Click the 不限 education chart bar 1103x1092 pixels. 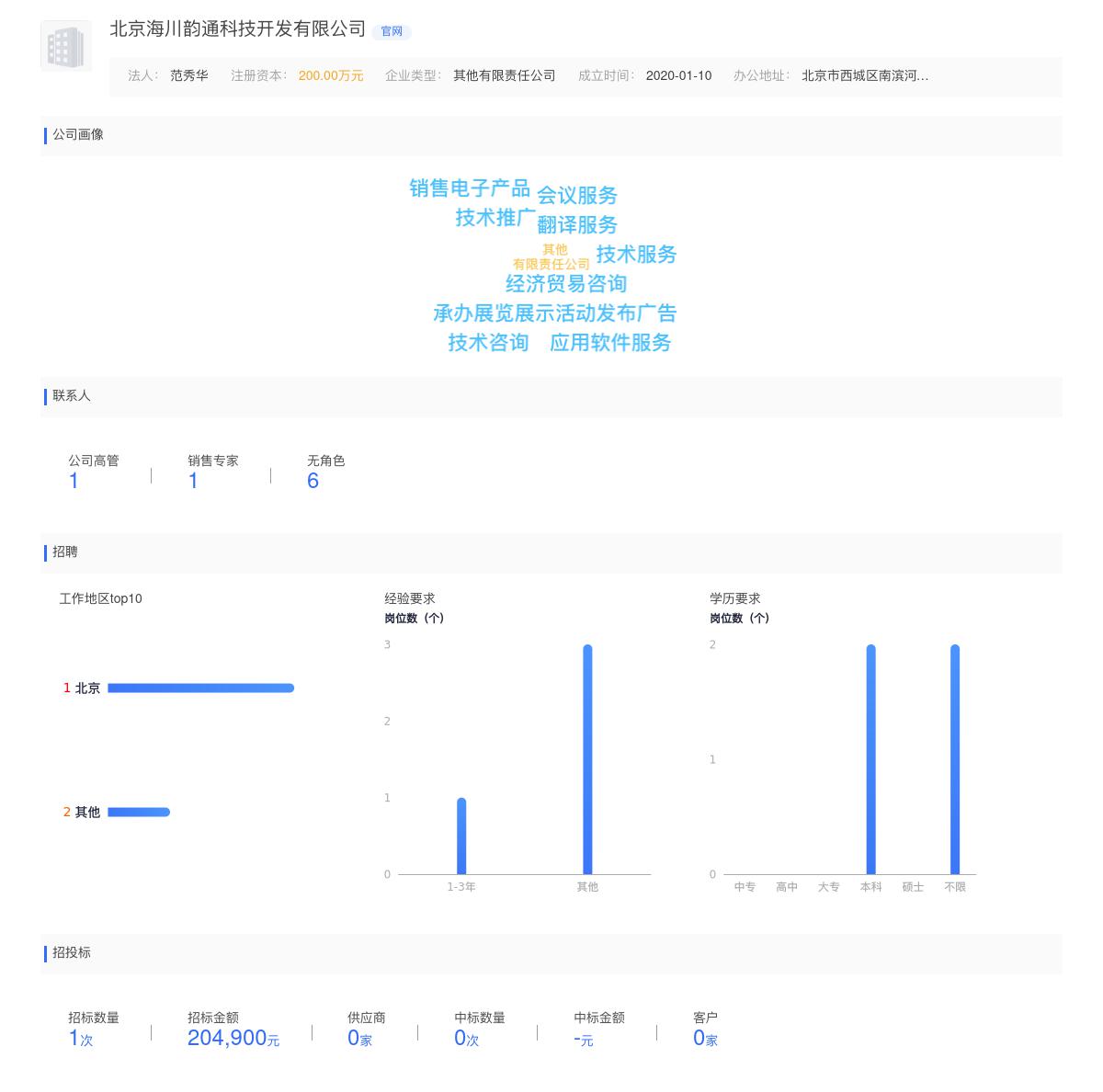(955, 759)
